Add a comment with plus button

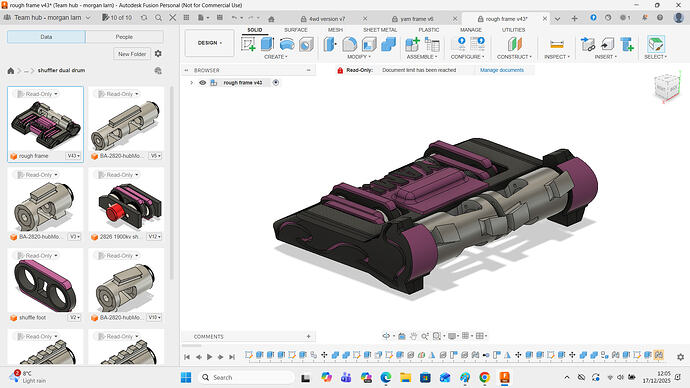[308, 337]
